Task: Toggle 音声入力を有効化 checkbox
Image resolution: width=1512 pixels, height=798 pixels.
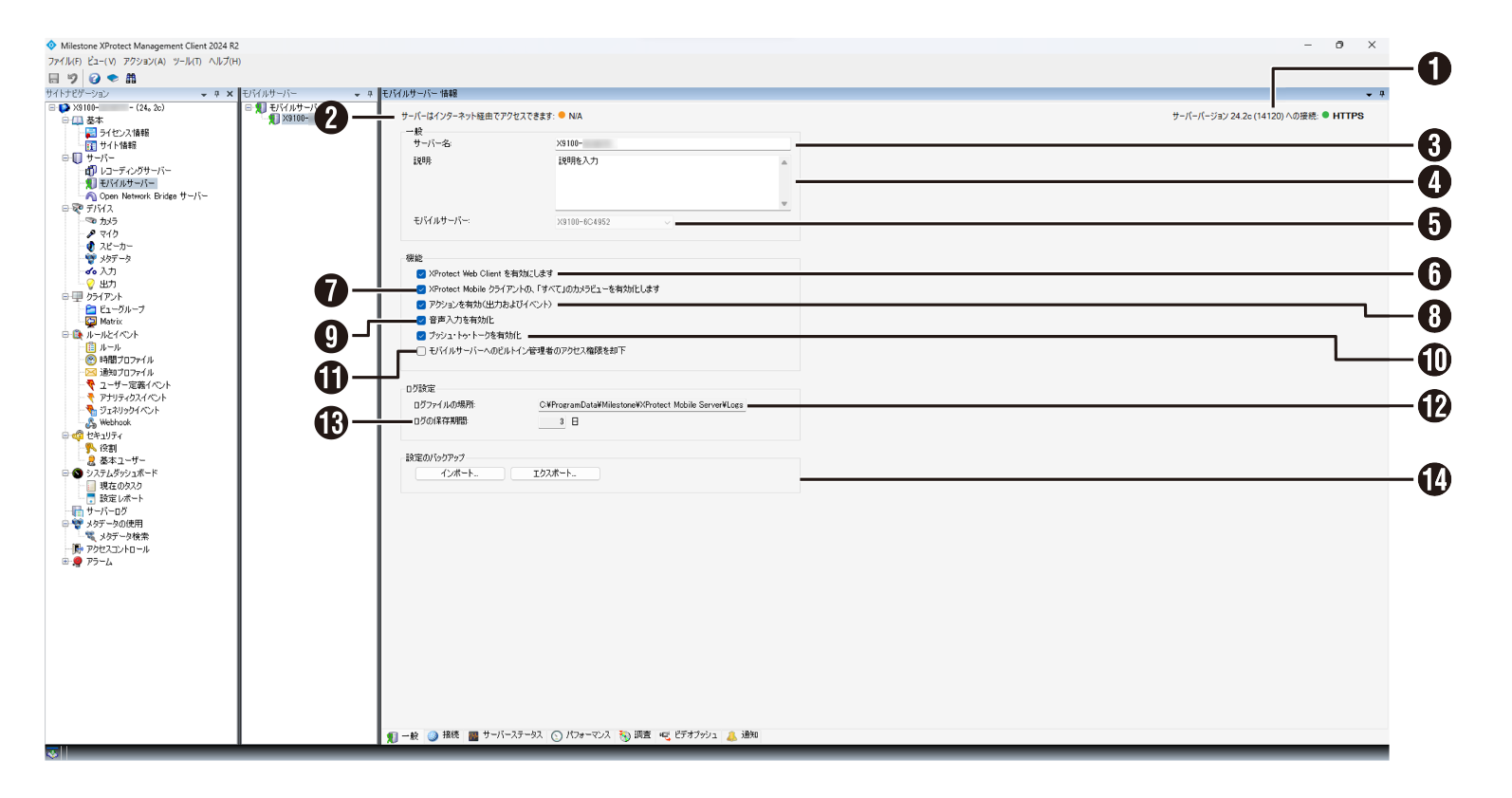Action: pyautogui.click(x=421, y=321)
